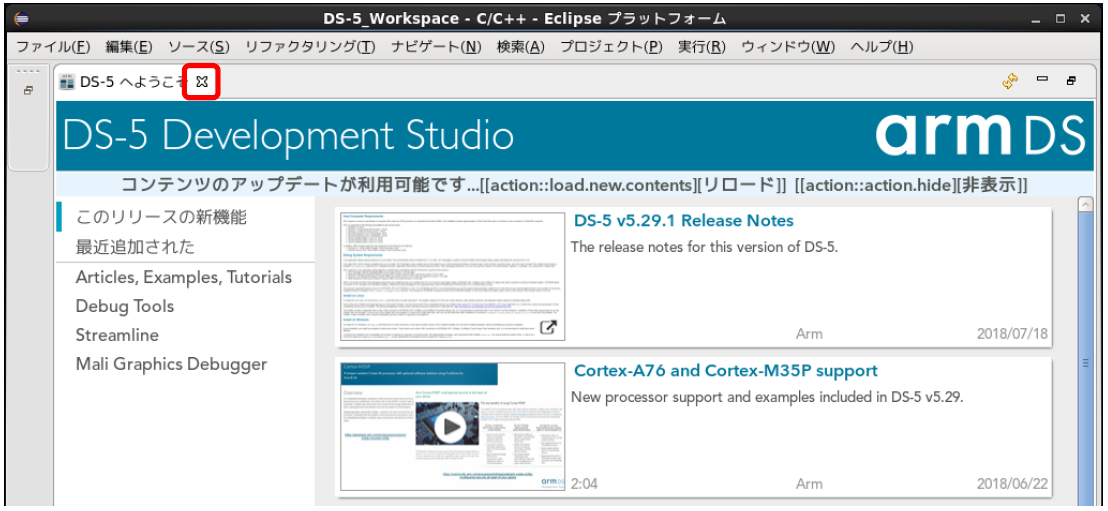Select Mali Graphics Debugger category
Viewport: 1108px width, 511px height.
(171, 364)
